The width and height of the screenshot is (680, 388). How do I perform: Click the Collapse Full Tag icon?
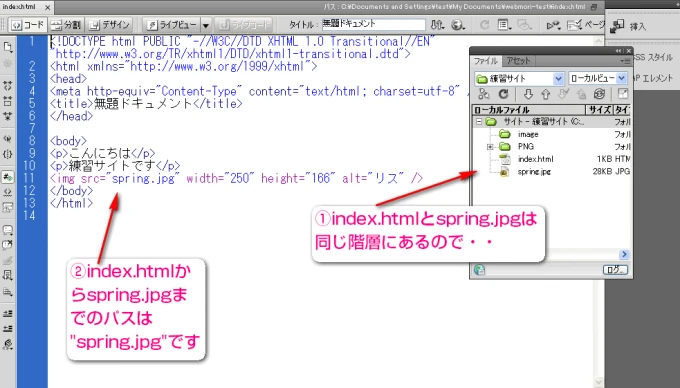pos(8,86)
